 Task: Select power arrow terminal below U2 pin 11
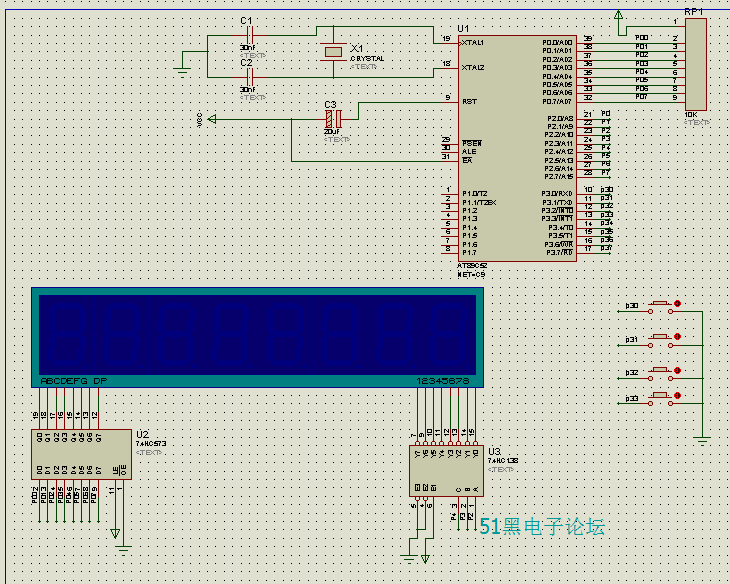pos(115,534)
